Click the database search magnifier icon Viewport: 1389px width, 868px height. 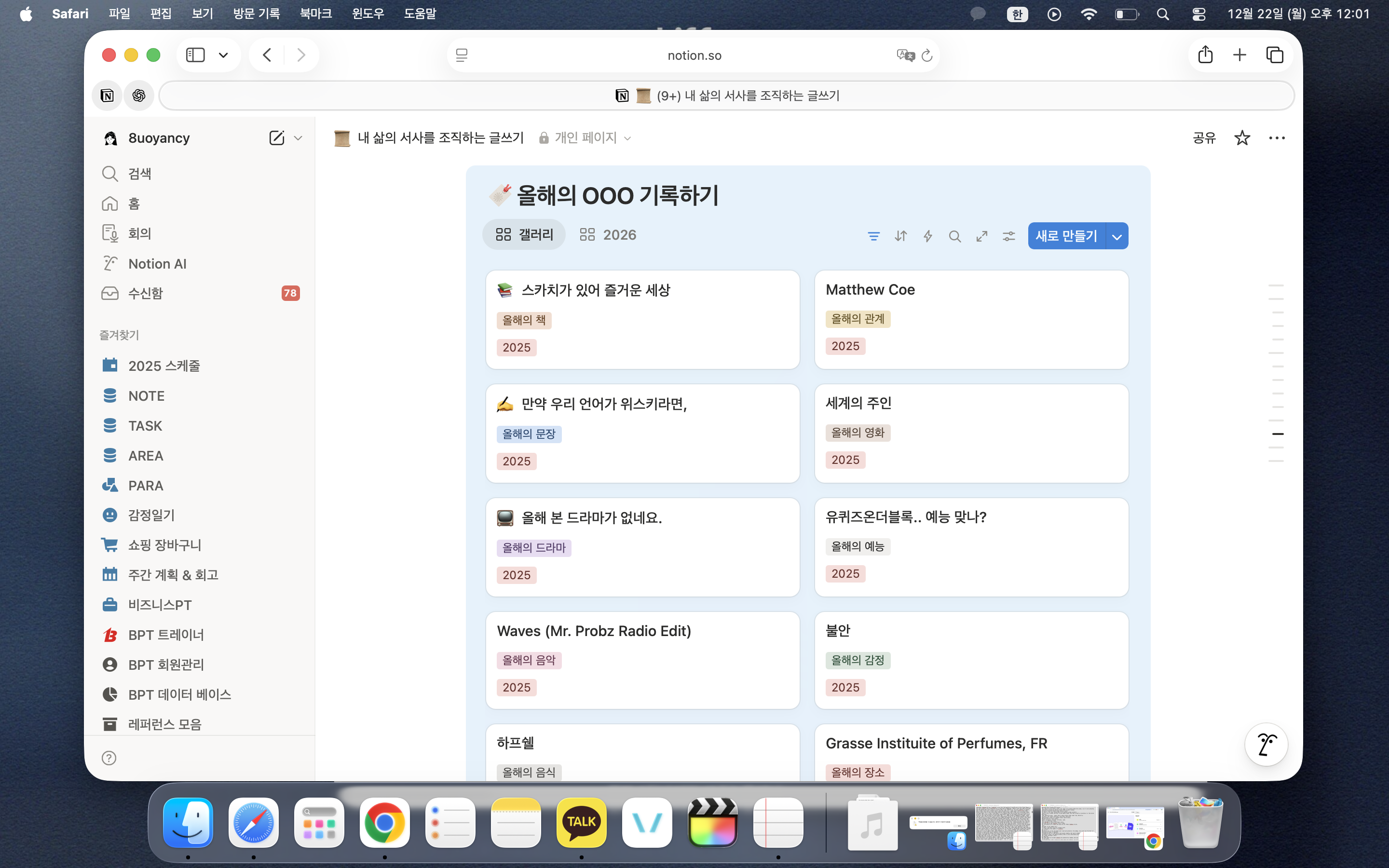954,236
